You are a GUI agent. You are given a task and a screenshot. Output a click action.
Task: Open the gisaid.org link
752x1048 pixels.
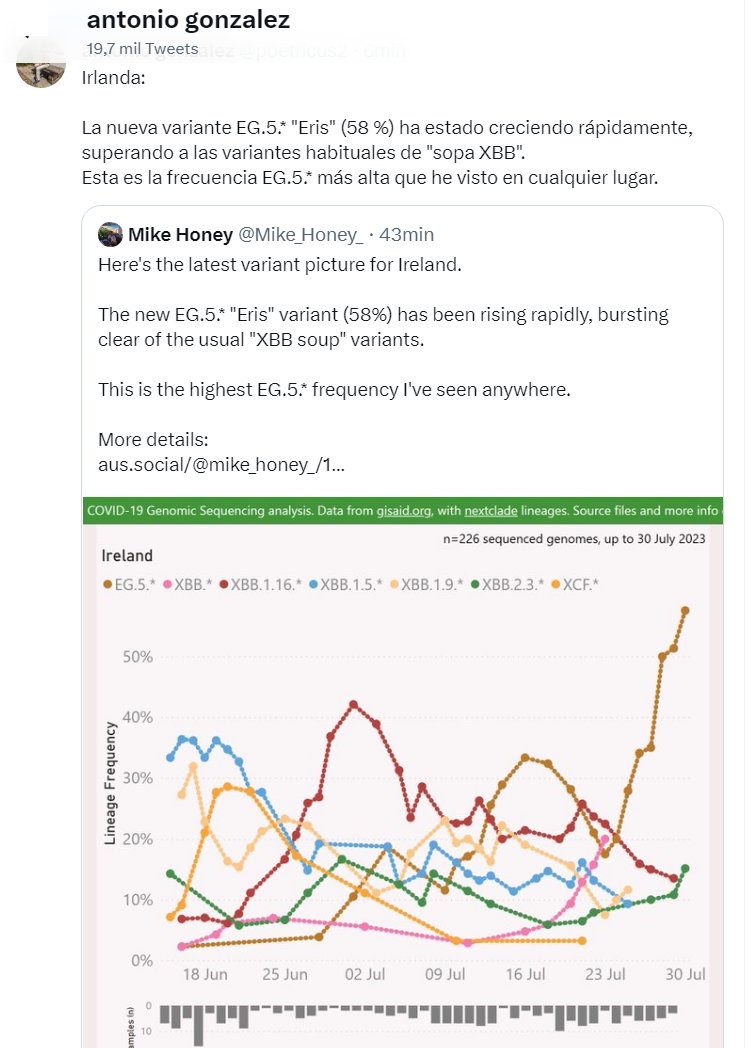pyautogui.click(x=405, y=511)
